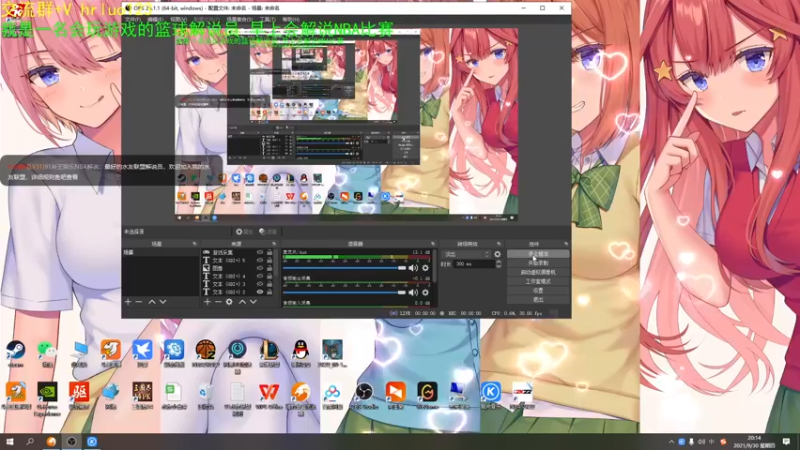Pop out the Scenes dock via its header icon

(194, 244)
